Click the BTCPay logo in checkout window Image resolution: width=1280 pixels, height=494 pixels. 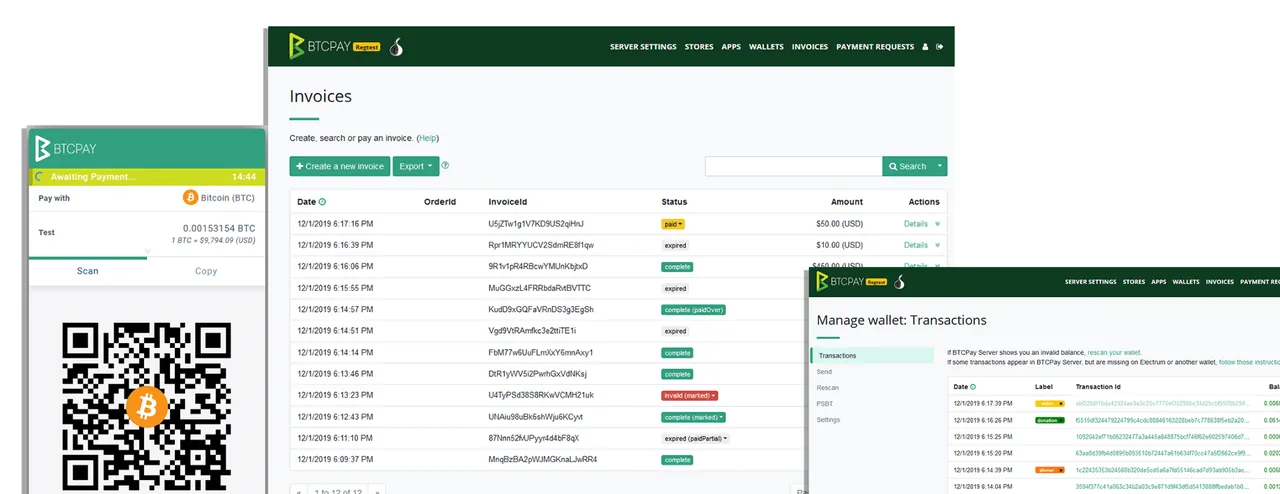(x=66, y=148)
